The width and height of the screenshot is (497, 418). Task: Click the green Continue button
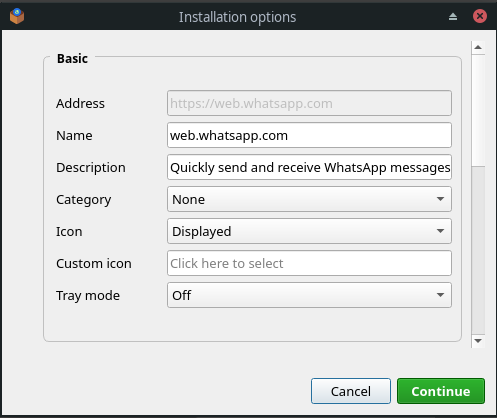click(441, 391)
